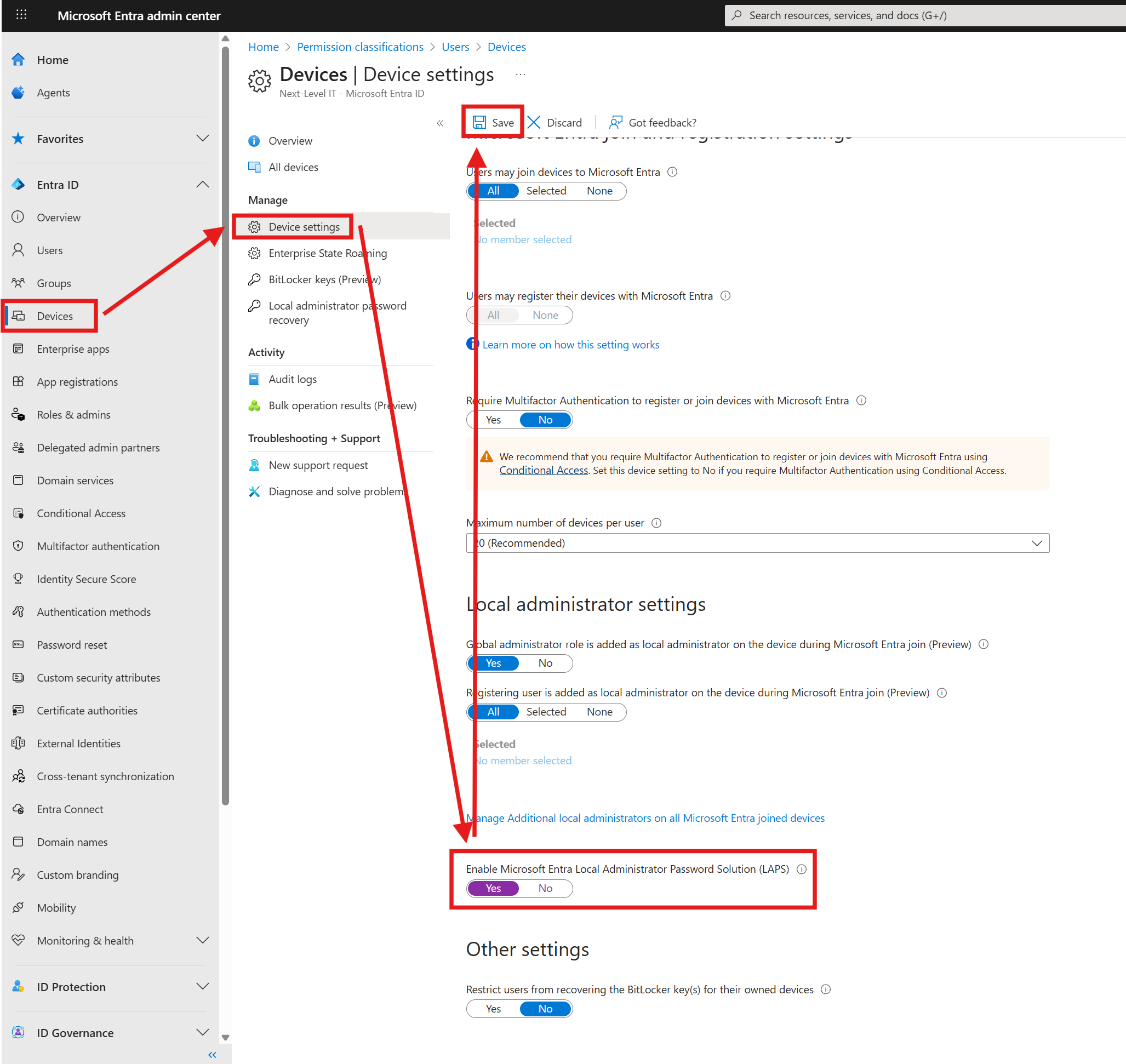Click the Enterprise apps icon
The image size is (1126, 1064).
point(18,349)
